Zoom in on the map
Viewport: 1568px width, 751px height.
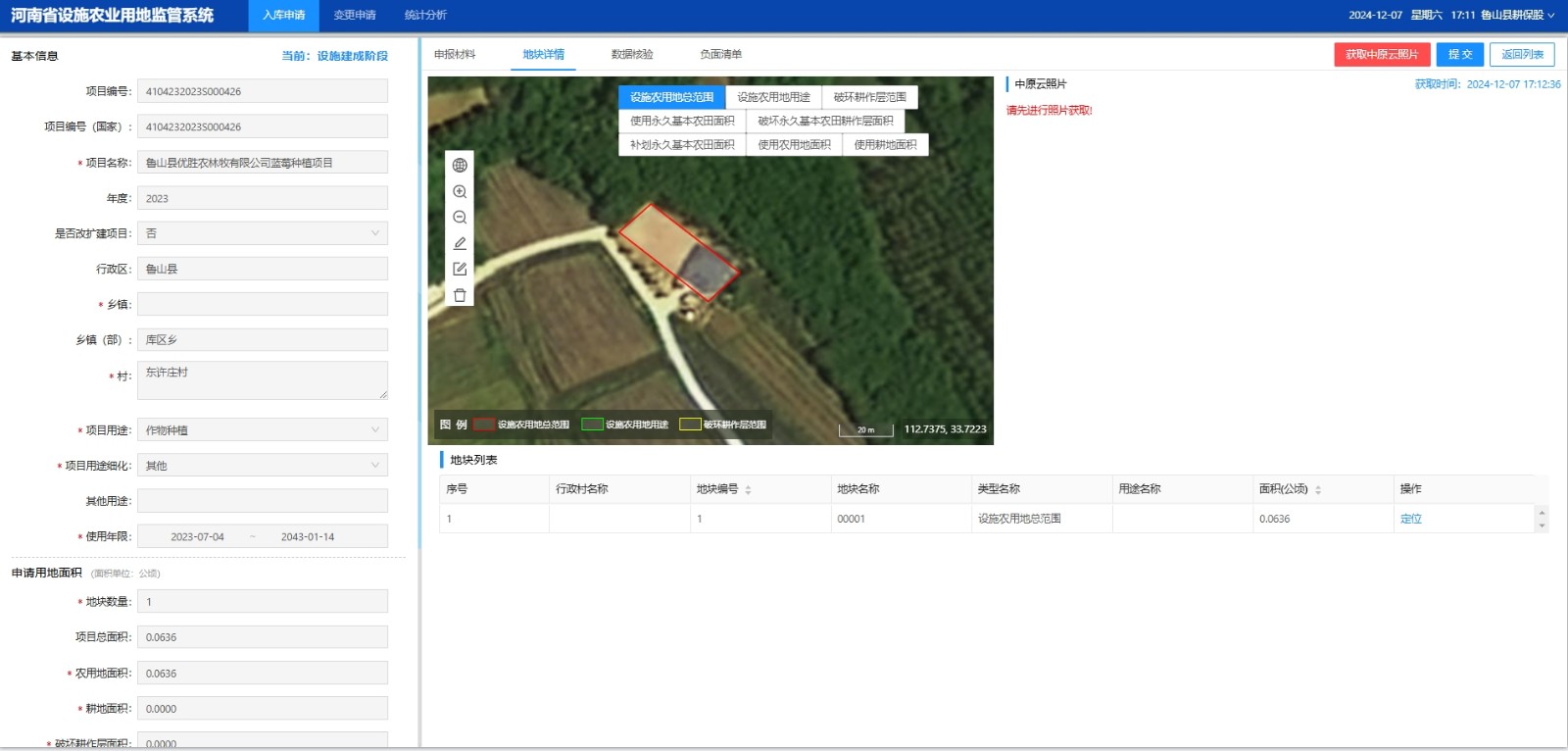tap(460, 192)
